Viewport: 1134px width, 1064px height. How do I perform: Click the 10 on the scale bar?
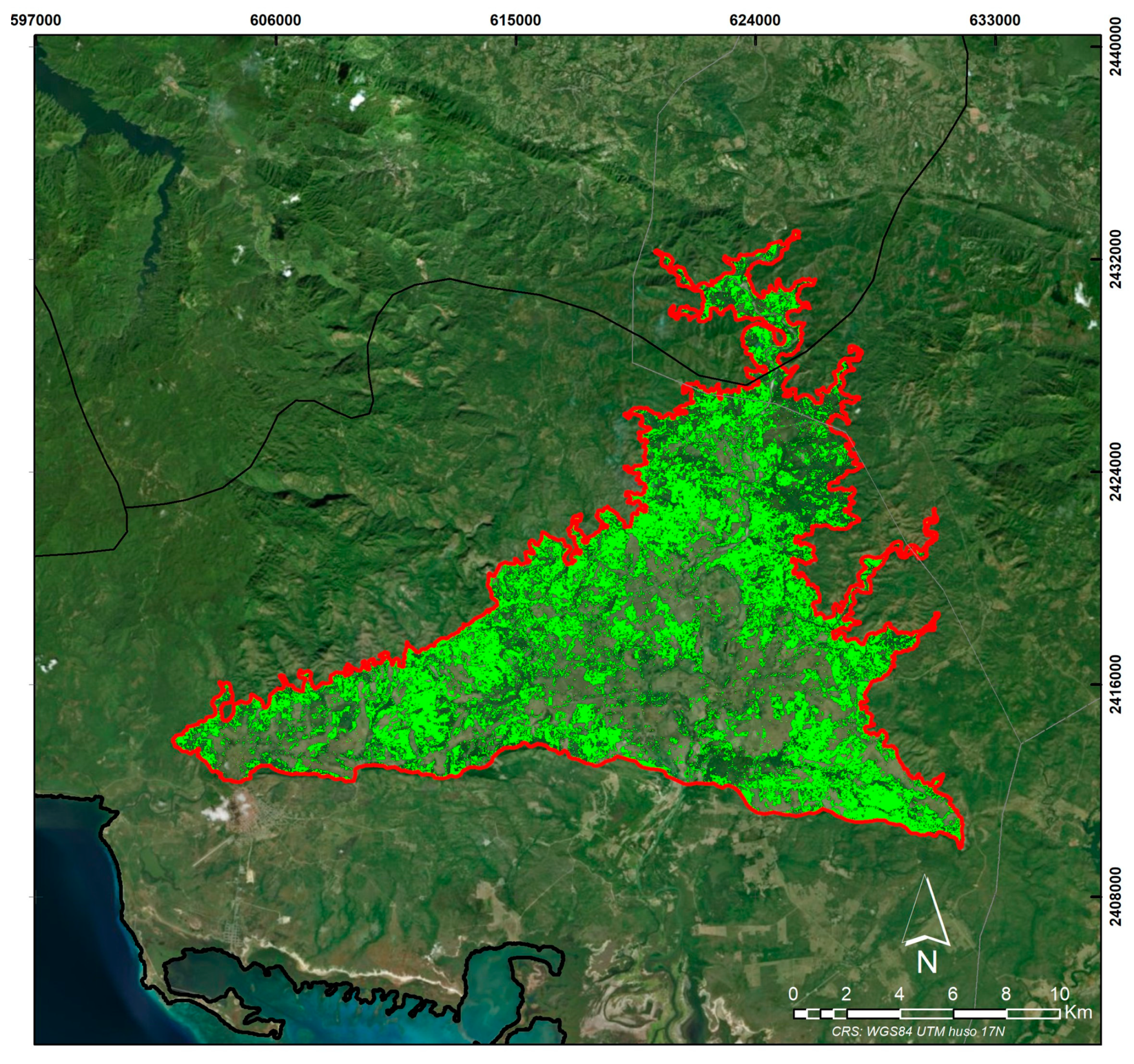coord(1059,994)
